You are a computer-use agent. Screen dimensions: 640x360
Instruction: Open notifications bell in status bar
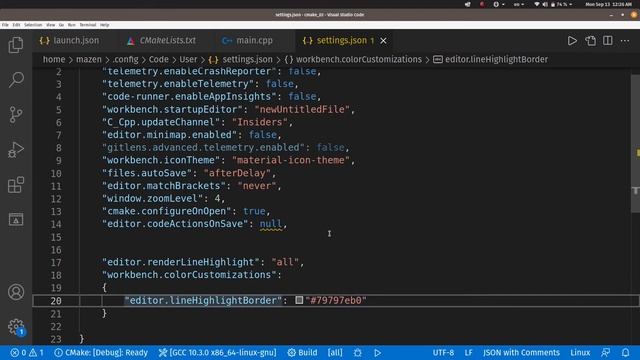pyautogui.click(x=625, y=353)
